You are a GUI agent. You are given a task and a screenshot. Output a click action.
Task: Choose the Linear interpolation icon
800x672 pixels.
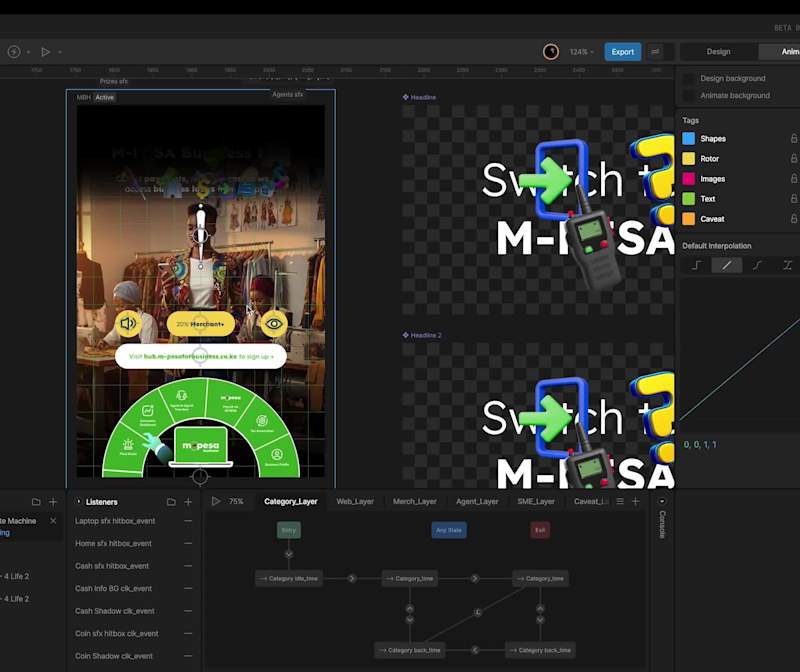(x=727, y=265)
